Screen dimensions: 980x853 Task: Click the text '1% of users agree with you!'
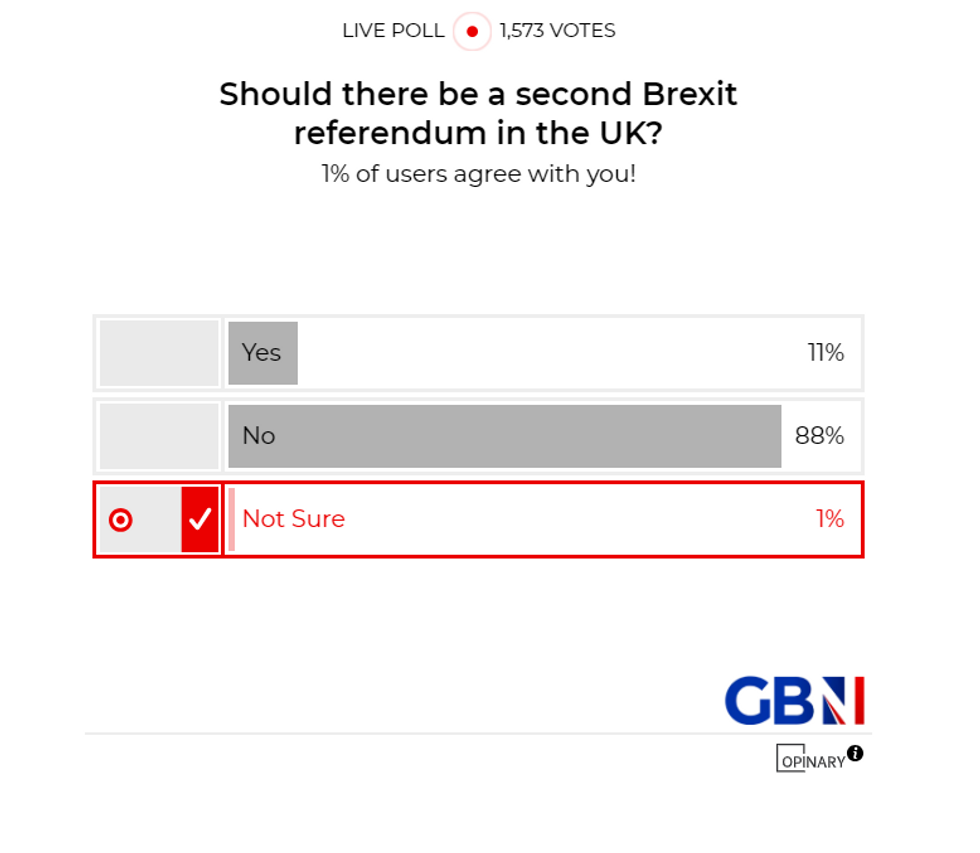tap(480, 174)
